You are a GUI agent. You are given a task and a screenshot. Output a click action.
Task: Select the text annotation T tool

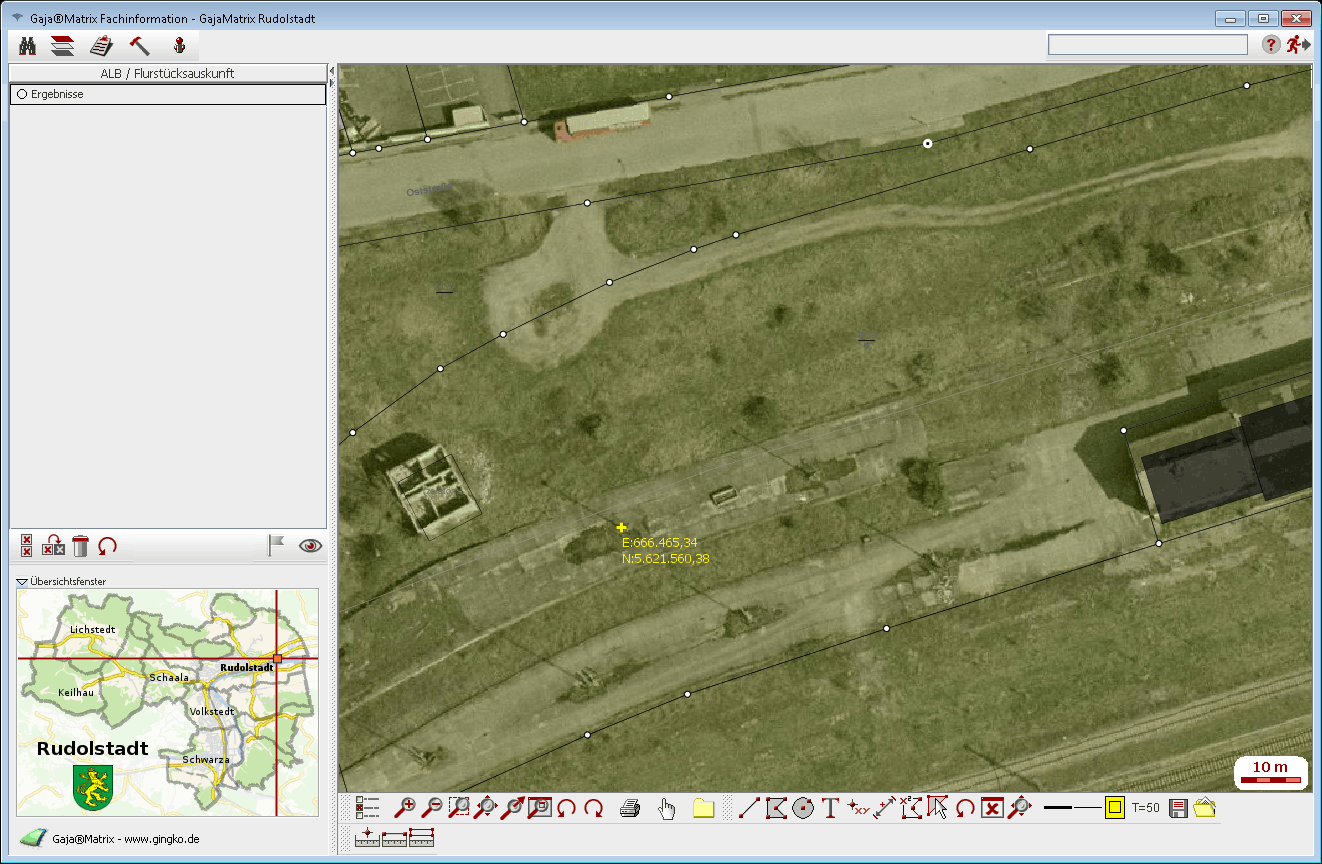coord(830,808)
